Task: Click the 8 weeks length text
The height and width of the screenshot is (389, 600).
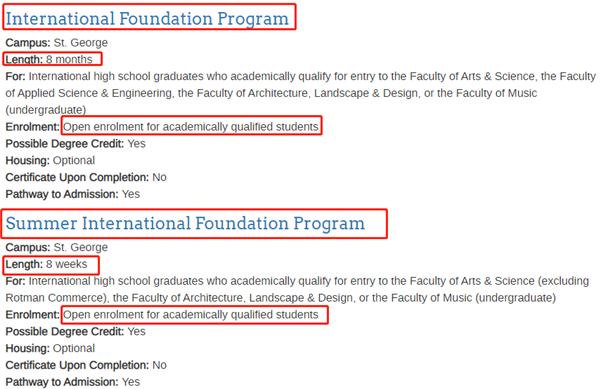Action: click(67, 264)
